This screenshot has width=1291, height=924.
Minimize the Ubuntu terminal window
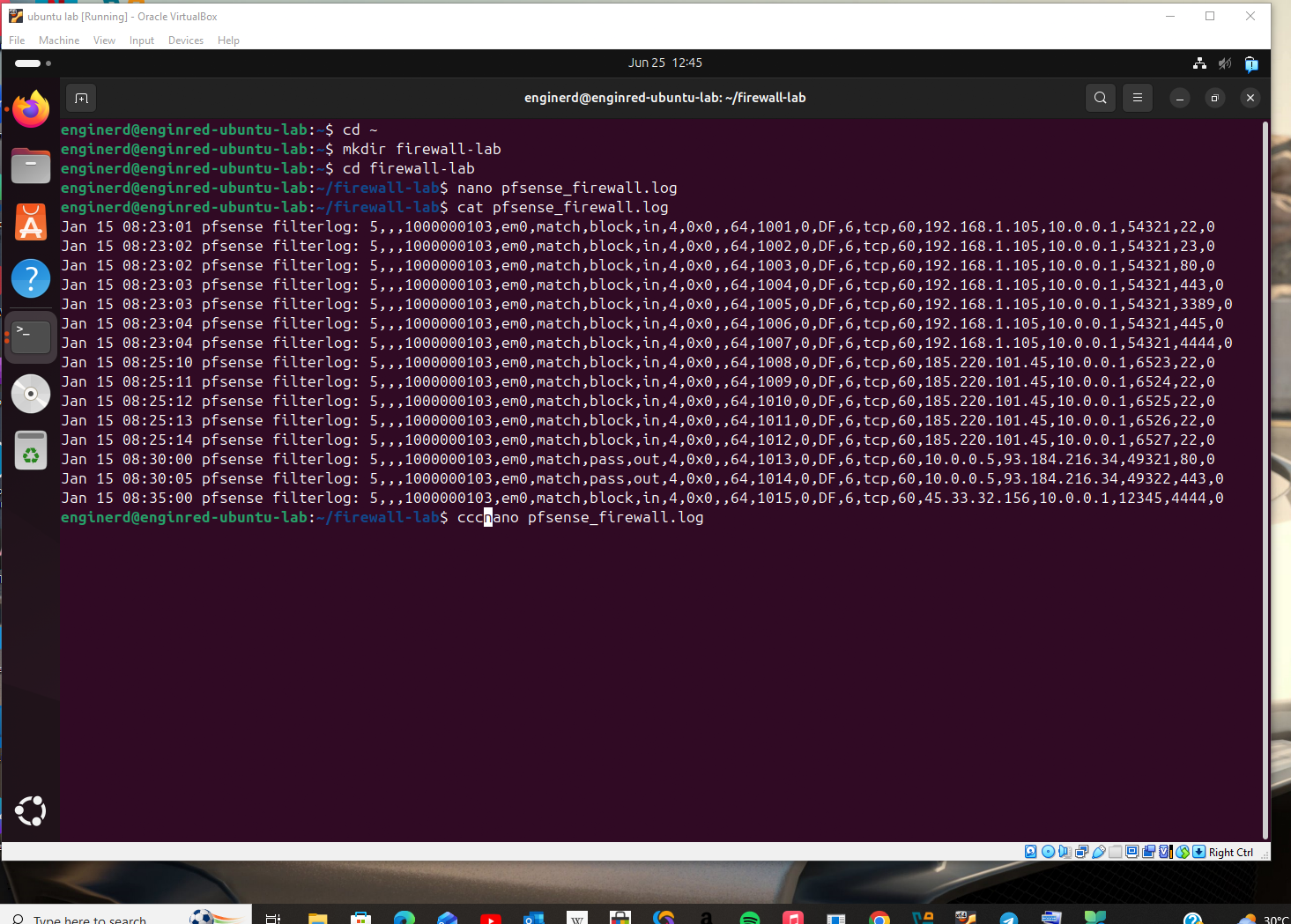tap(1180, 98)
